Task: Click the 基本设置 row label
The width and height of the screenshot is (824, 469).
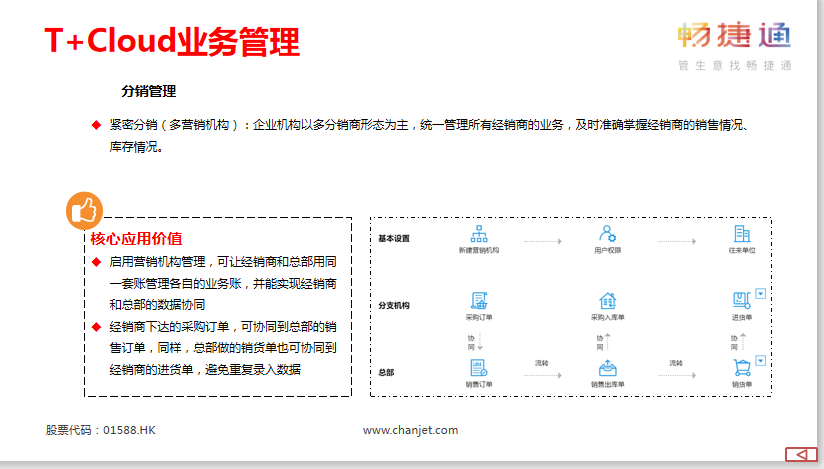Action: pyautogui.click(x=394, y=238)
